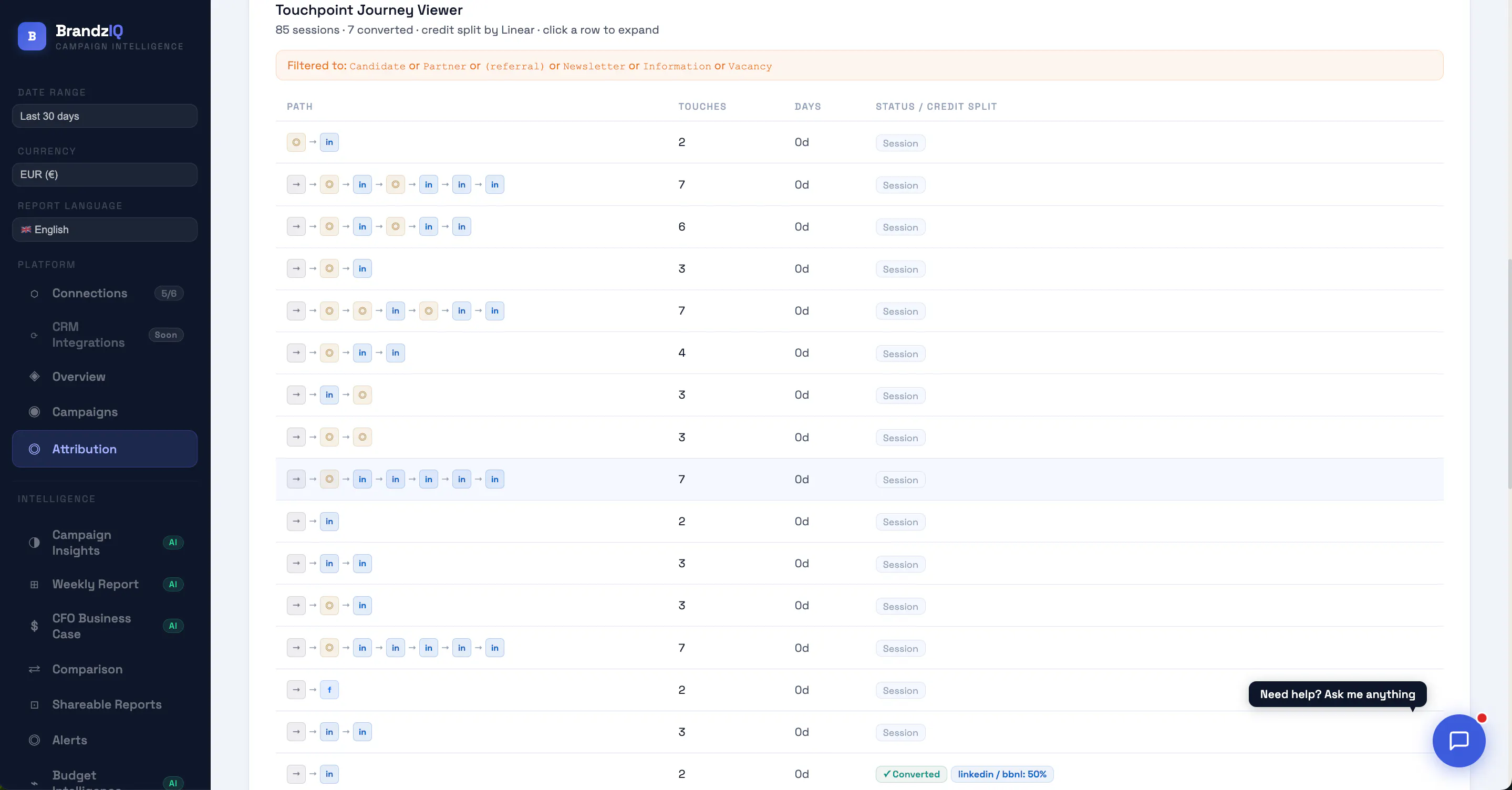This screenshot has width=1512, height=790.
Task: Click the Comparison arrows icon
Action: (x=34, y=669)
